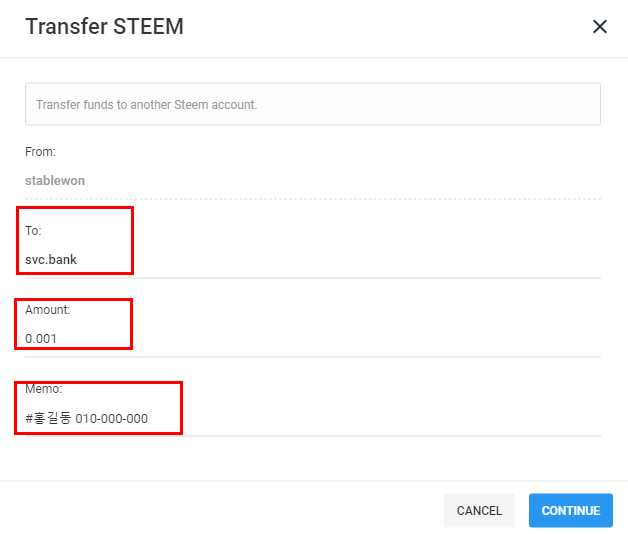Click the 'From:' label
The image size is (628, 534).
tap(40, 152)
